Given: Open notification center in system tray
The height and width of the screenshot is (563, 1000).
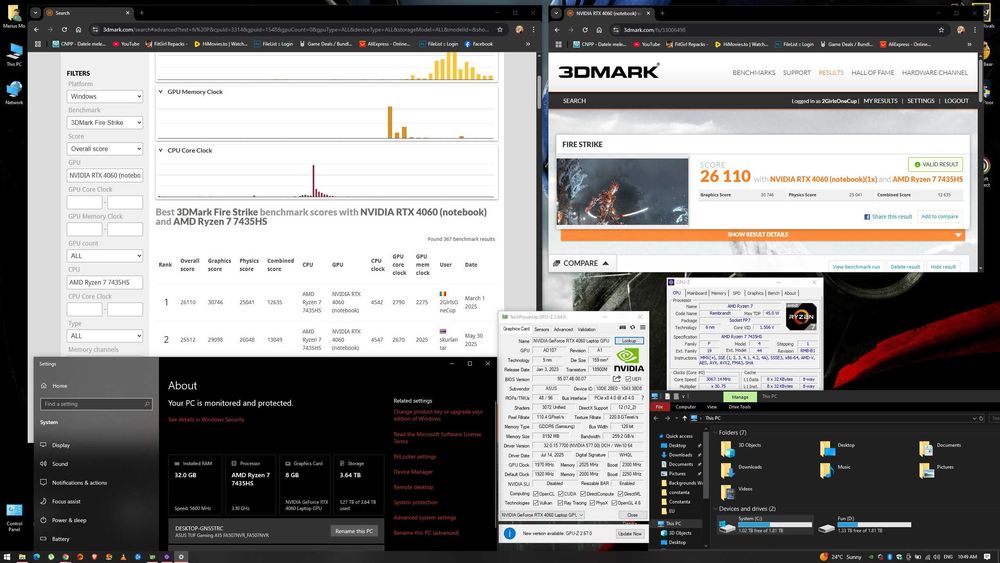Looking at the screenshot, I should point(988,557).
